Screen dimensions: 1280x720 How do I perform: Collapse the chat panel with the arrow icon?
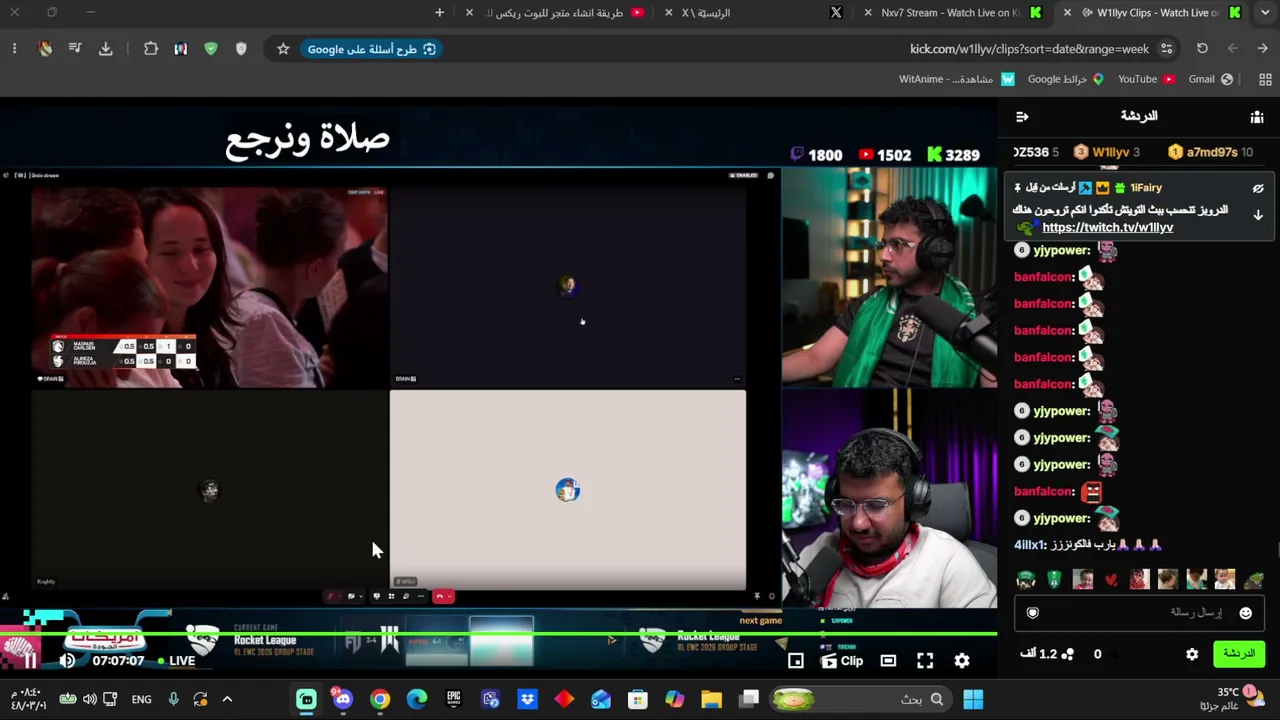tap(1022, 117)
